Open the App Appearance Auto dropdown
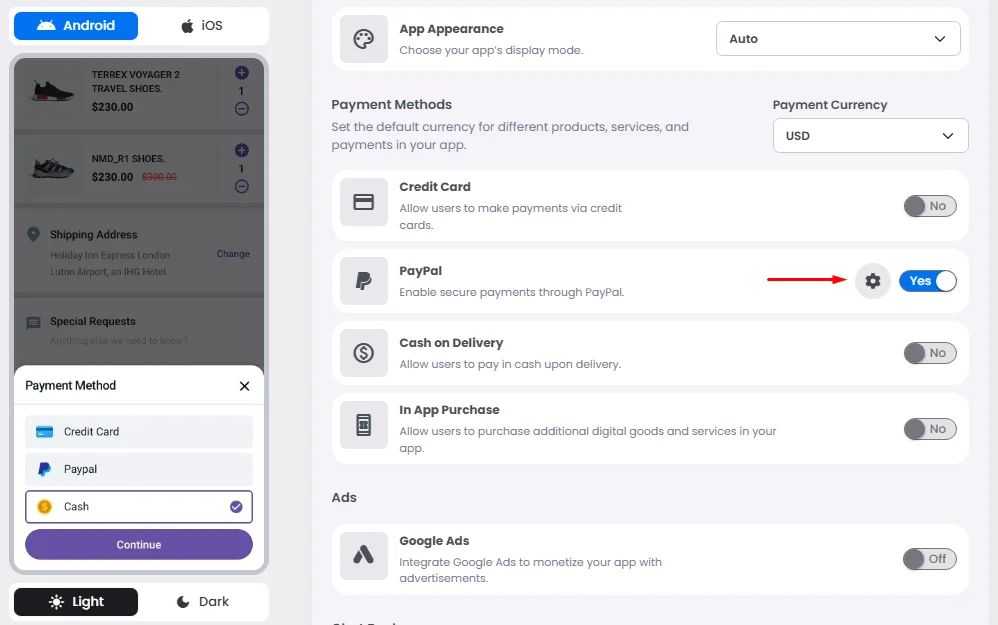The height and width of the screenshot is (625, 998). (838, 39)
